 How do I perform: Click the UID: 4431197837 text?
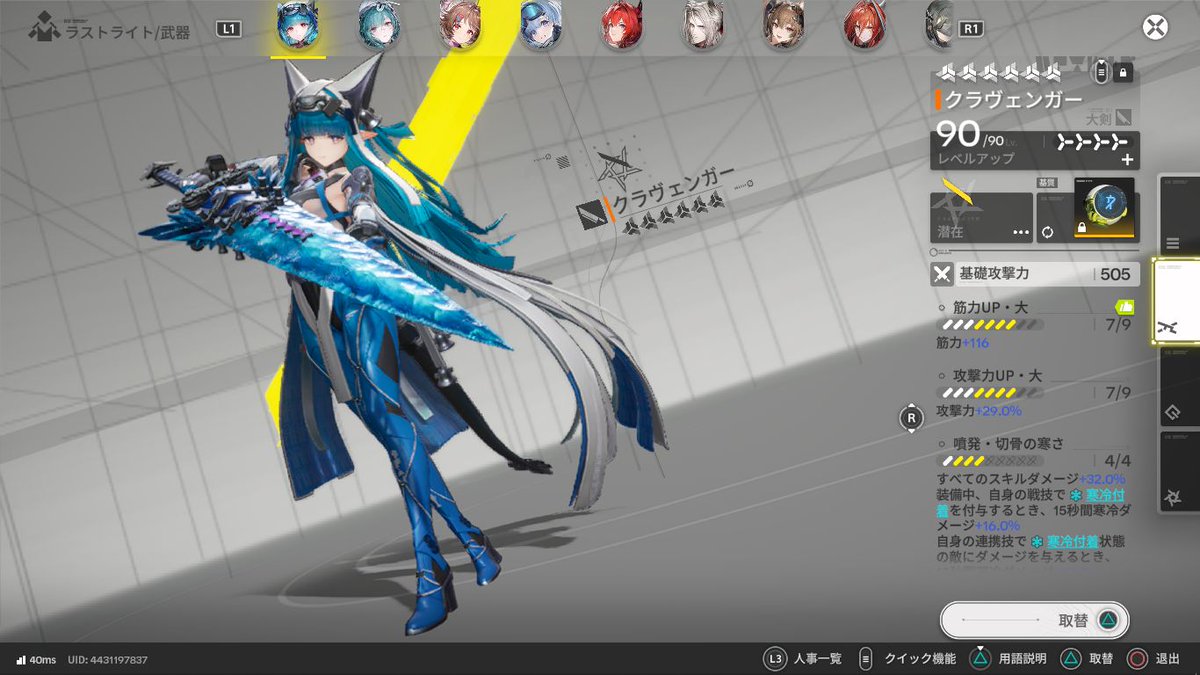107,660
